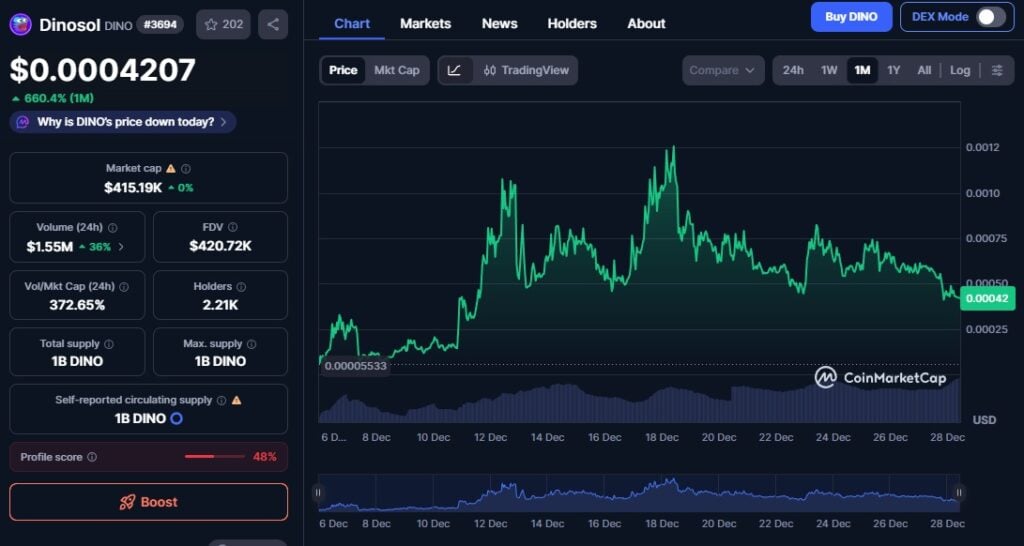Click the AI icon beside DINO price question
This screenshot has height=546, width=1024.
22,122
